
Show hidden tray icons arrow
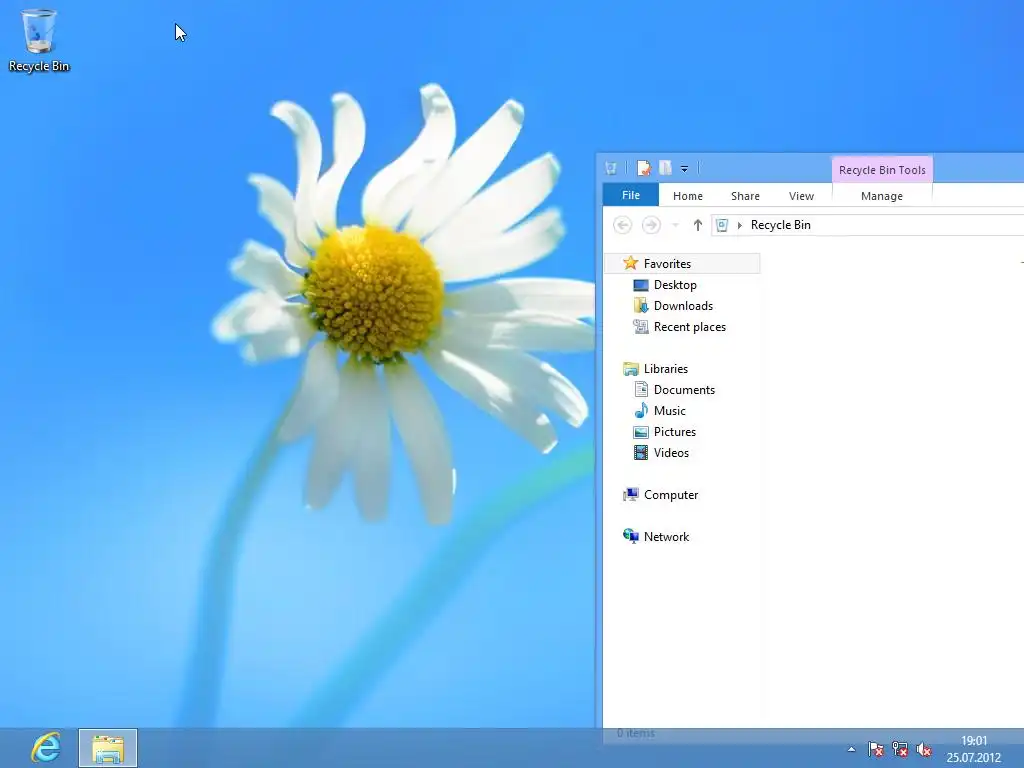pyautogui.click(x=851, y=750)
